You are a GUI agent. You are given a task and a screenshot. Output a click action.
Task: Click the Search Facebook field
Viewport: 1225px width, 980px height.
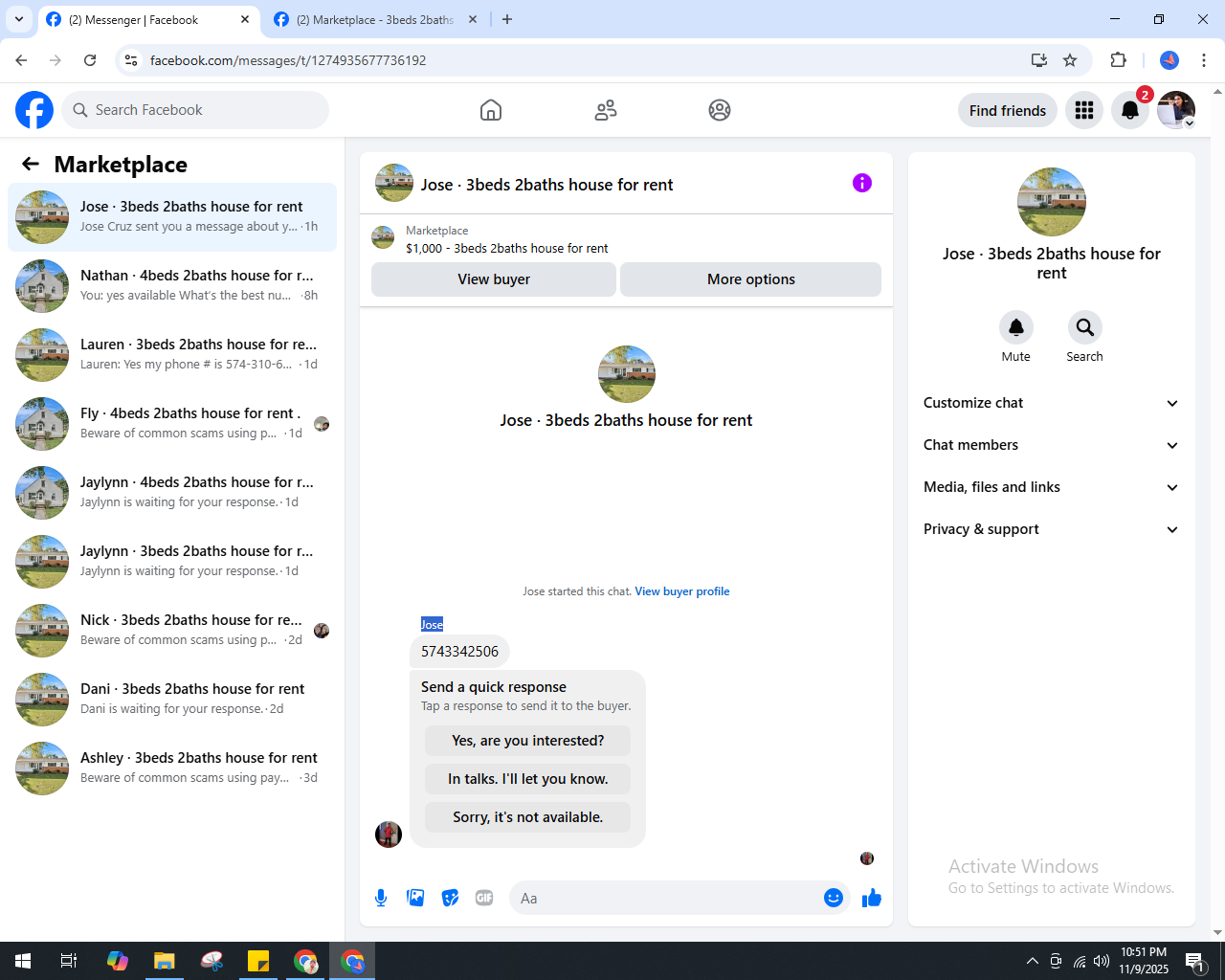coord(195,110)
